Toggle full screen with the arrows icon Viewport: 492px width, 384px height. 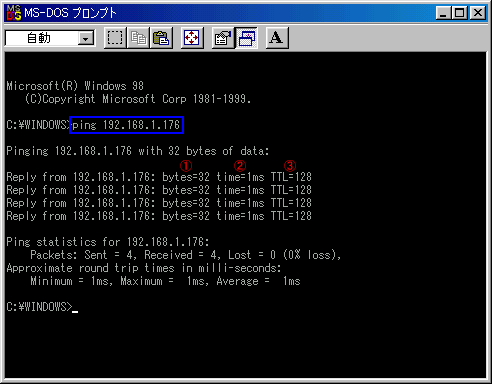pyautogui.click(x=192, y=38)
